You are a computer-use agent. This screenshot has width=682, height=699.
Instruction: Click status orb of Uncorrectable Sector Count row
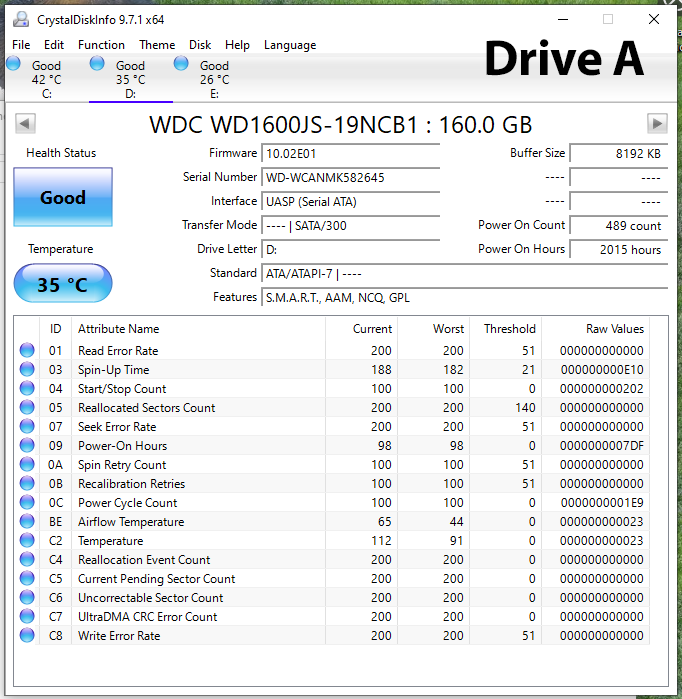(27, 597)
